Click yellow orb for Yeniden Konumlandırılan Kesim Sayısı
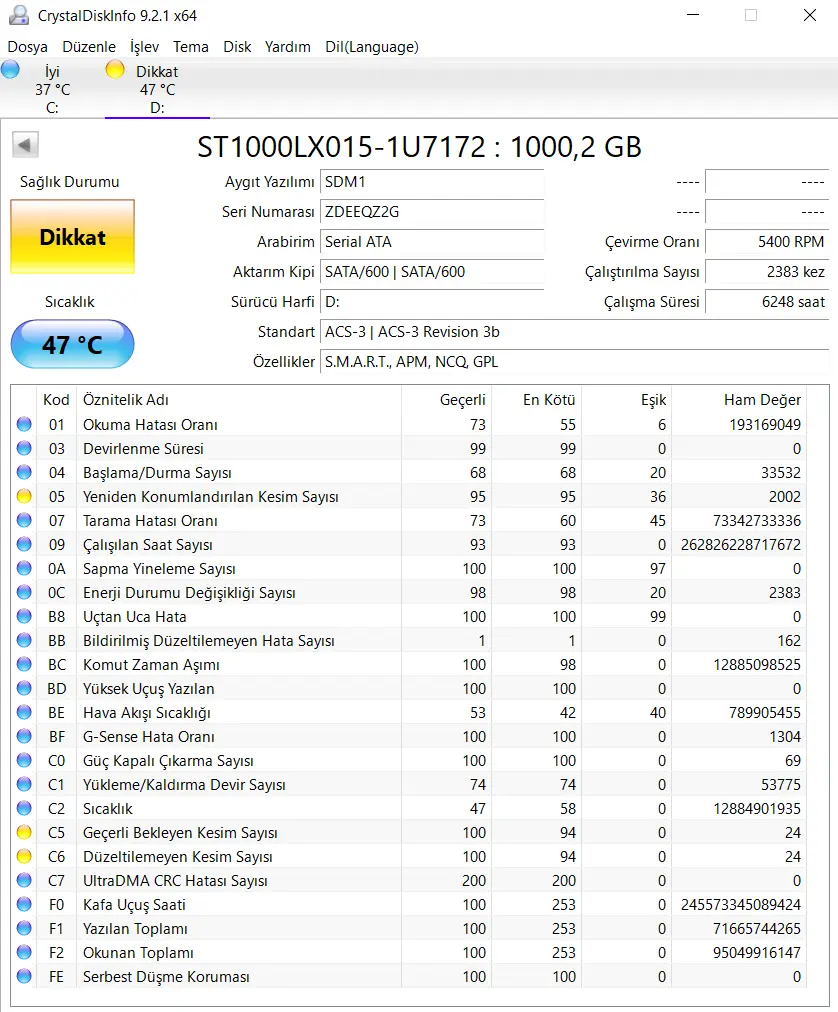The height and width of the screenshot is (1012, 838). (x=24, y=496)
